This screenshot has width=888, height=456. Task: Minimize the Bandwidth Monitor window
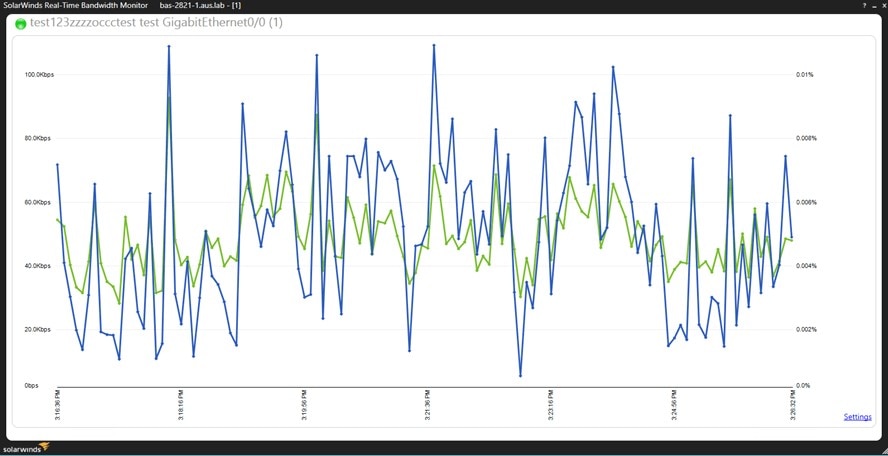[873, 5]
